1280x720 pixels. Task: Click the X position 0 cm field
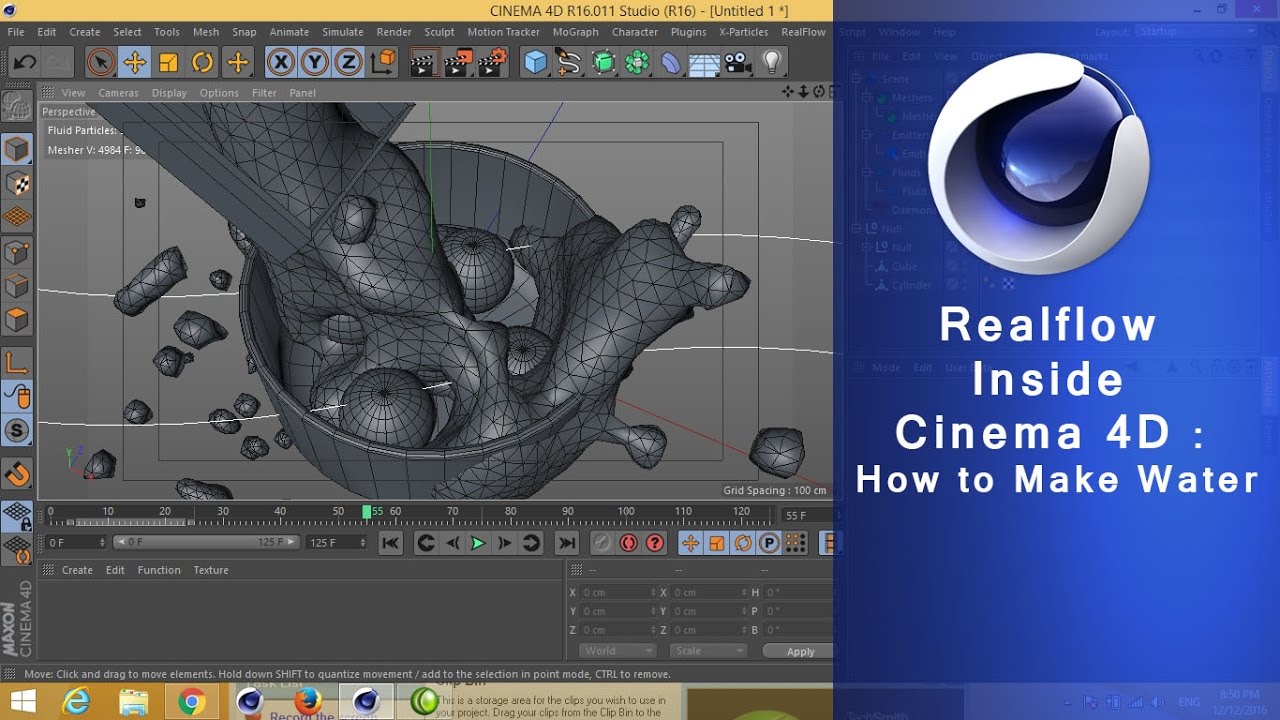coord(619,592)
